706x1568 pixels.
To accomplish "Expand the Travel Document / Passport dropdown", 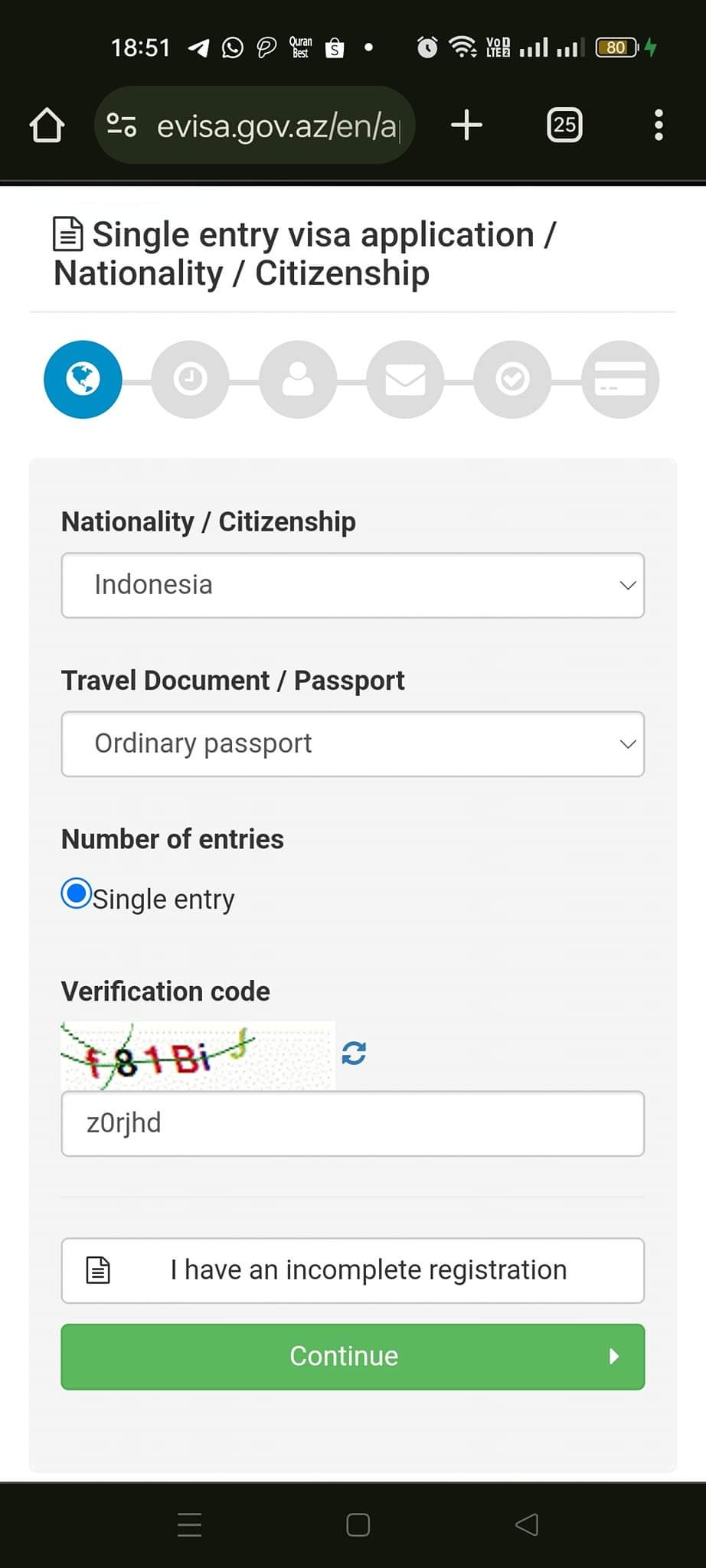I will (x=352, y=743).
